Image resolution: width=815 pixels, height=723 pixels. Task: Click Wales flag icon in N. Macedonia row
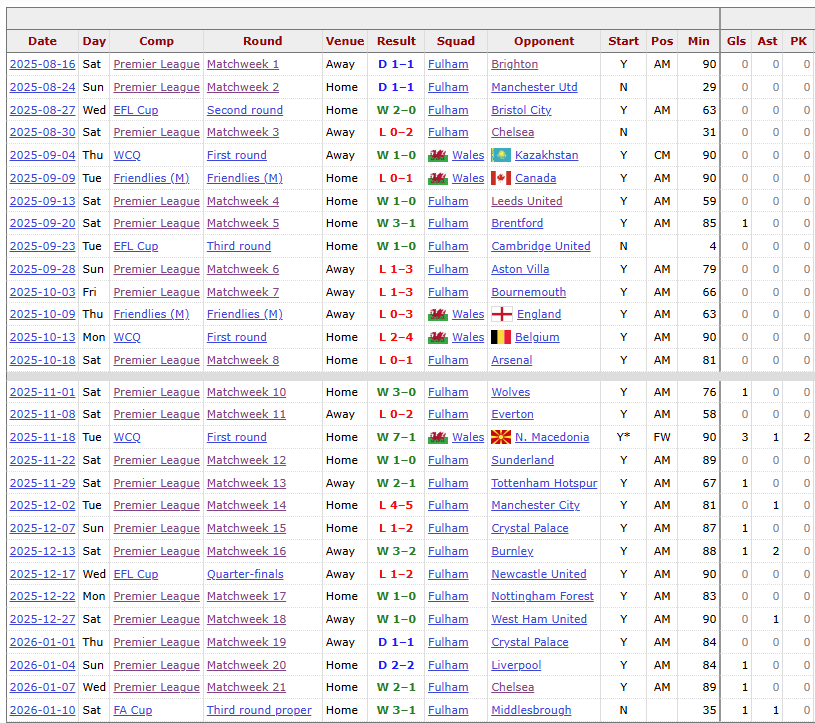point(438,437)
